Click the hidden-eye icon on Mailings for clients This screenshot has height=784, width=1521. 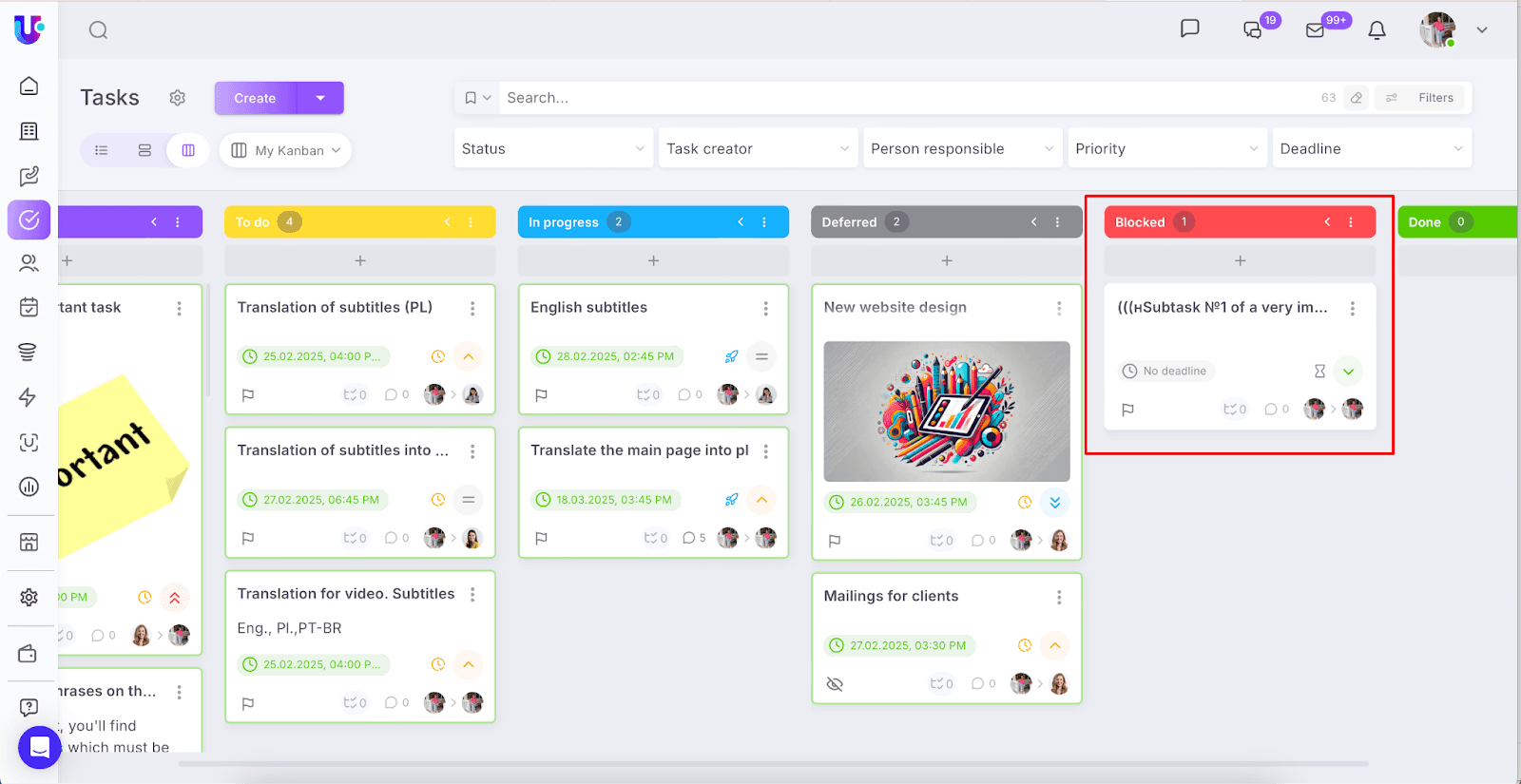point(835,684)
